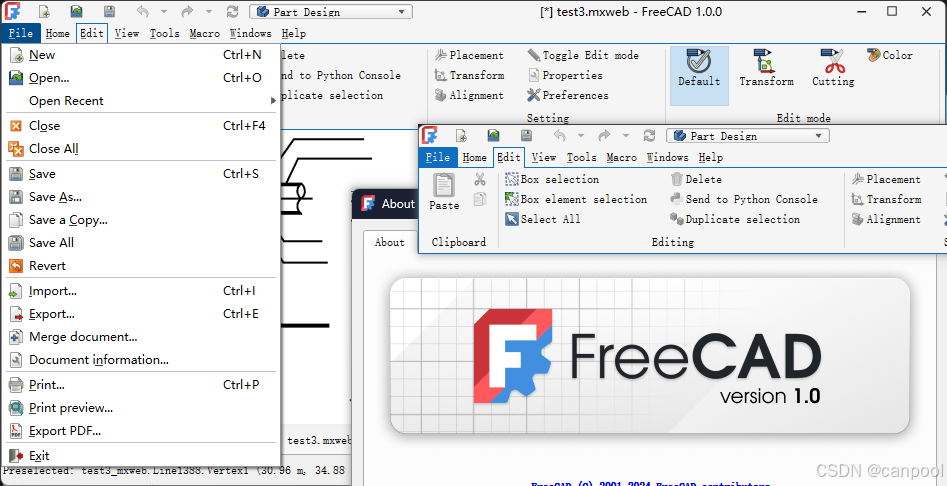
Task: Choose Import... from the File menu
Action: coord(141,291)
